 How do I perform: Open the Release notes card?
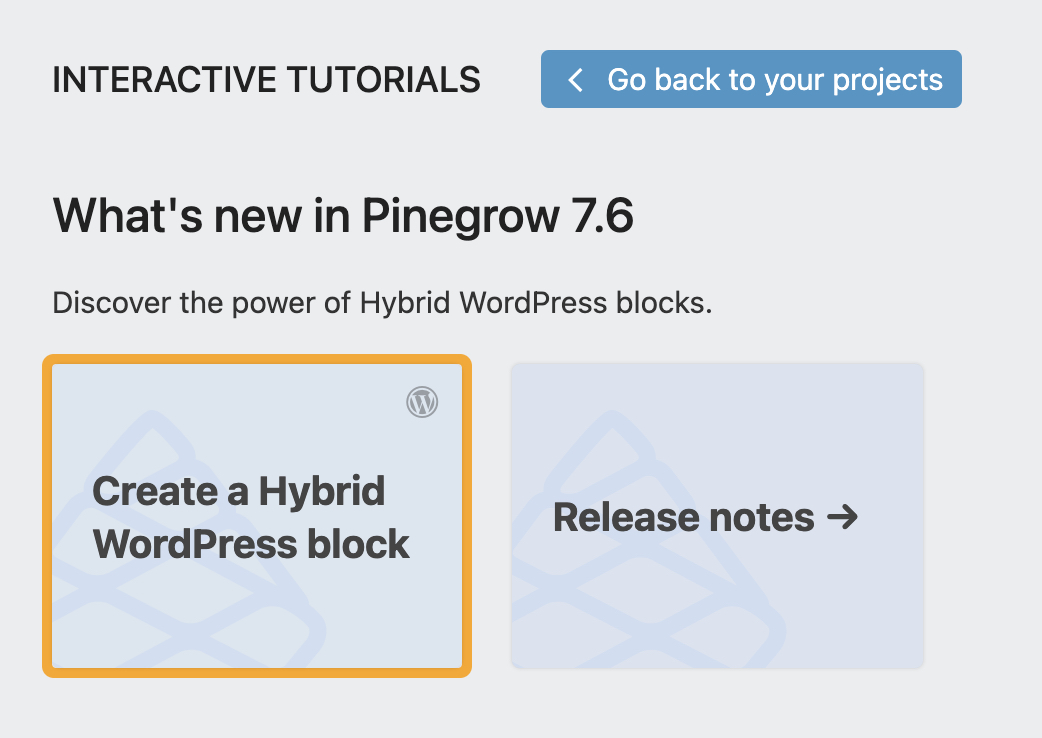pyautogui.click(x=717, y=515)
